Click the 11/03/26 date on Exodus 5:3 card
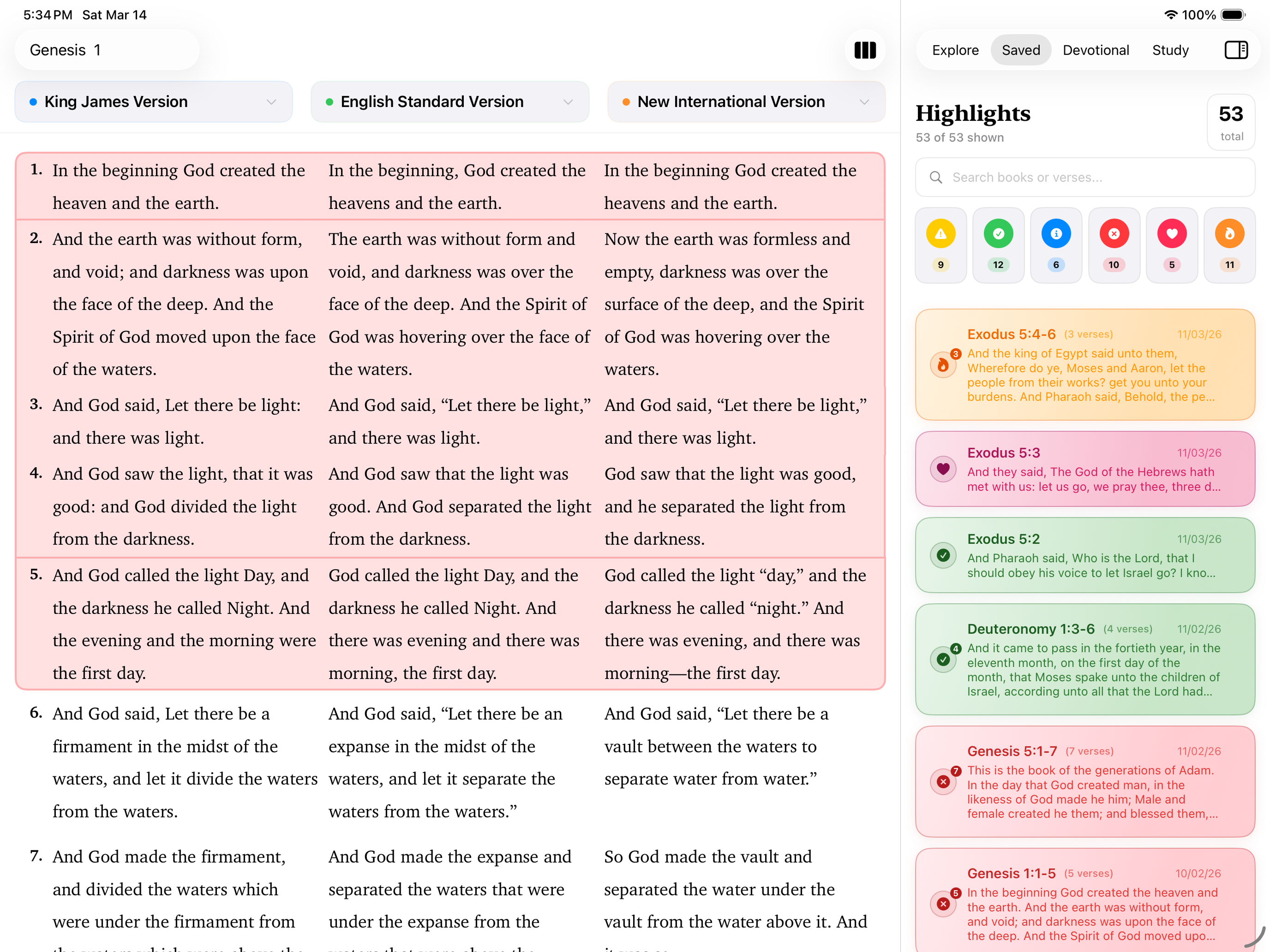Image resolution: width=1270 pixels, height=952 pixels. tap(1199, 453)
